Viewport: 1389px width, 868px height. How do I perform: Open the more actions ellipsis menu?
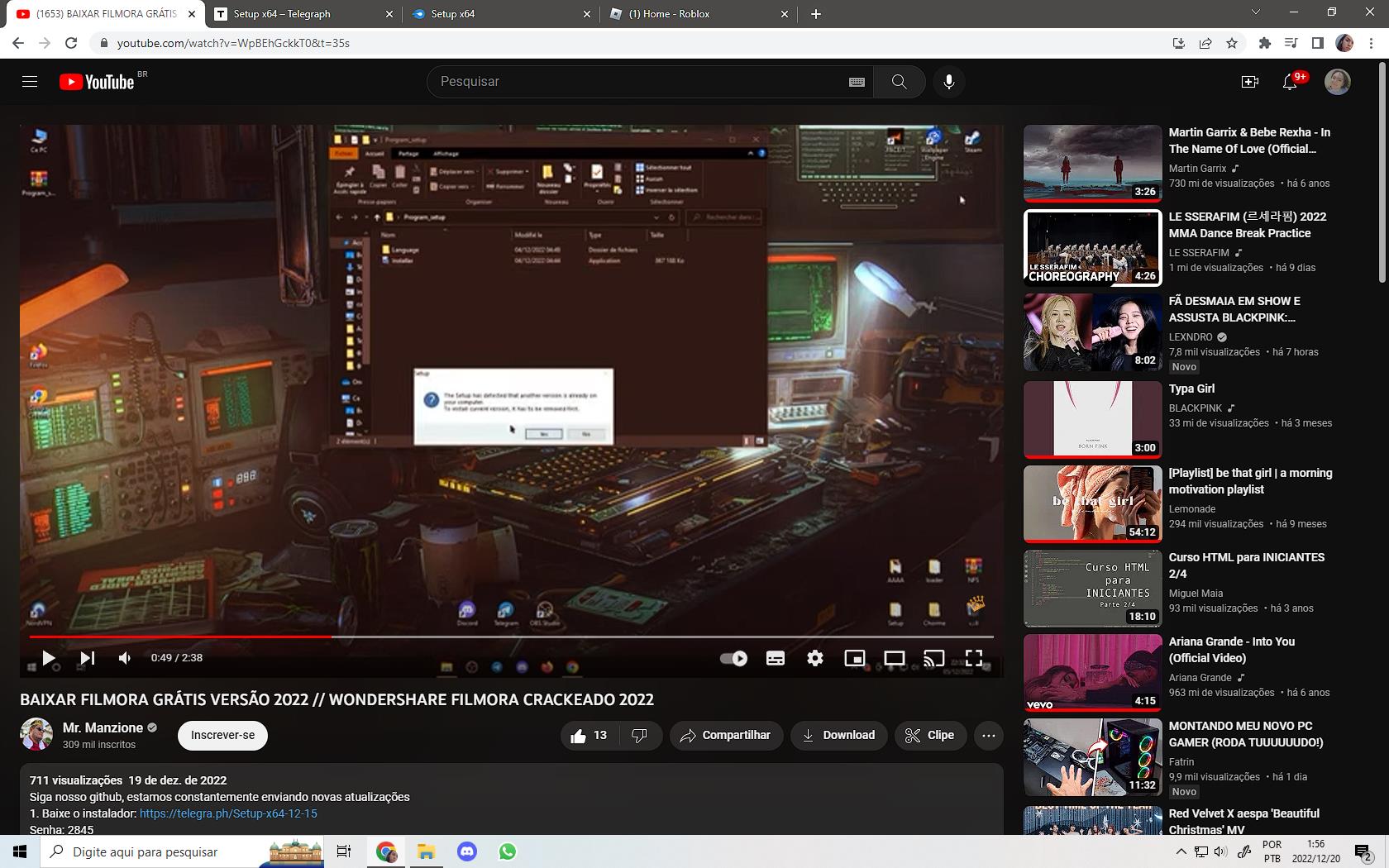coord(988,735)
